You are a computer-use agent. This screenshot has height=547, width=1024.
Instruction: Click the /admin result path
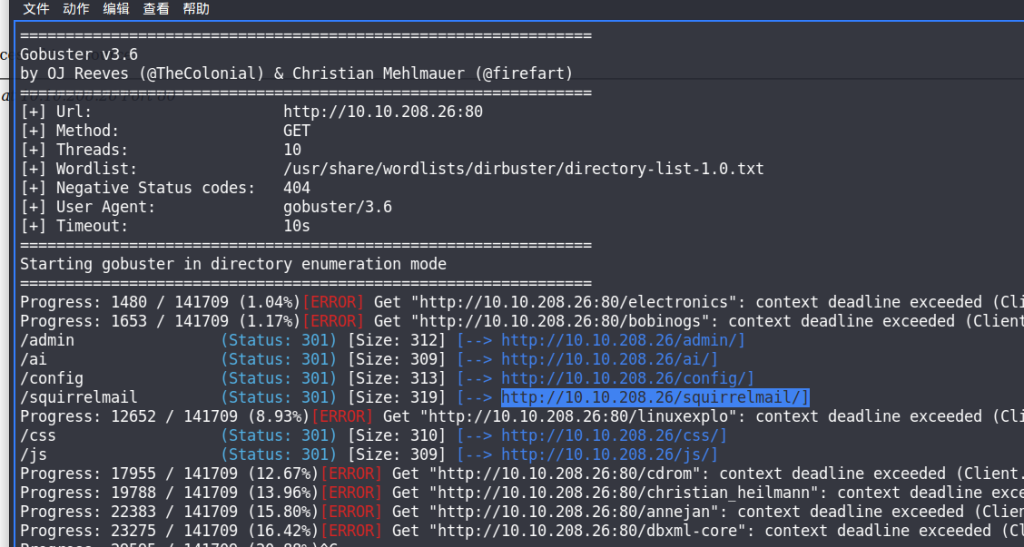[x=47, y=340]
